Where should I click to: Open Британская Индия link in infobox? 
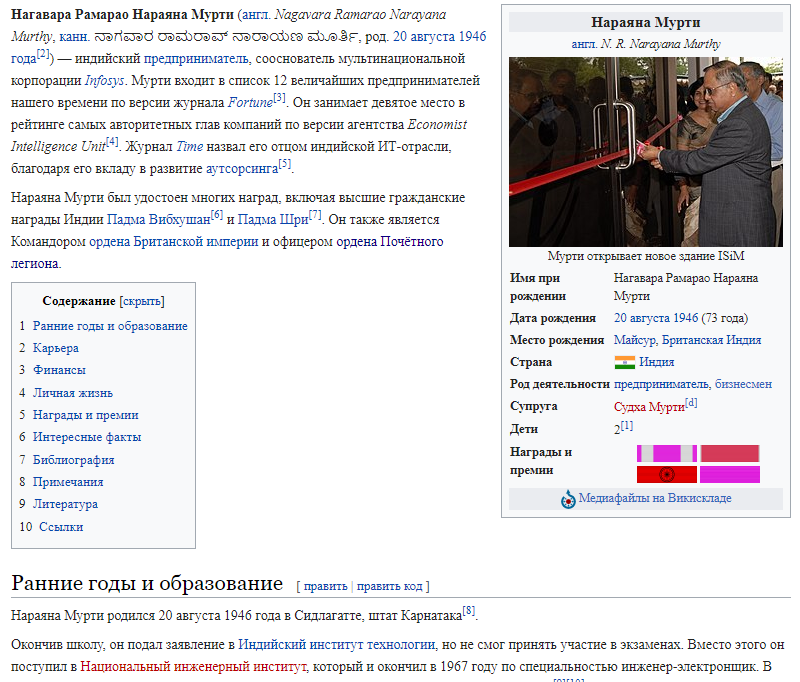coord(711,340)
